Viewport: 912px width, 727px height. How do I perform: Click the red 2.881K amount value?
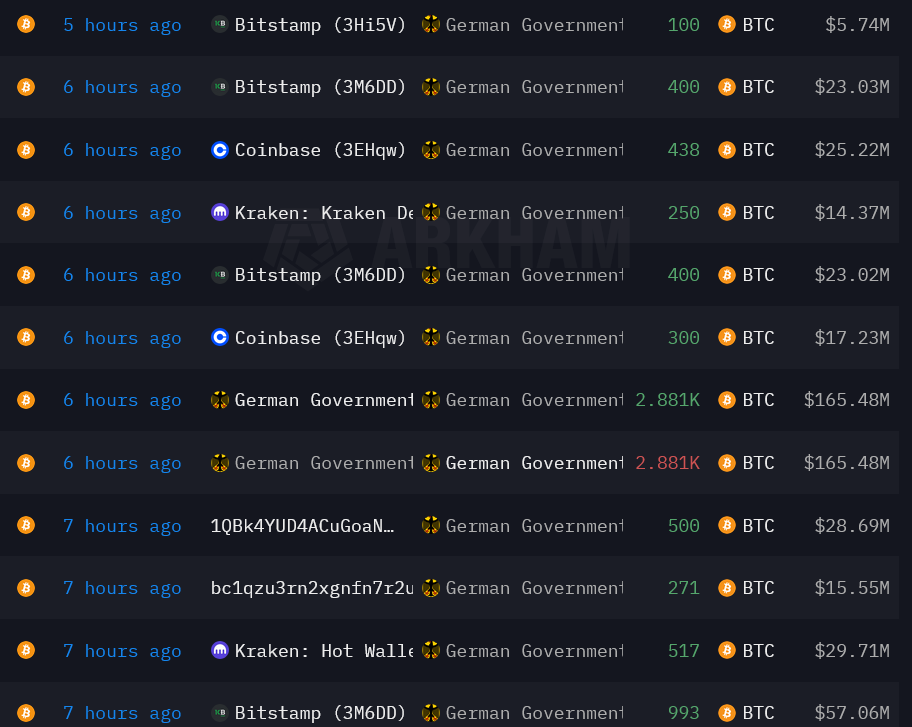coord(667,463)
